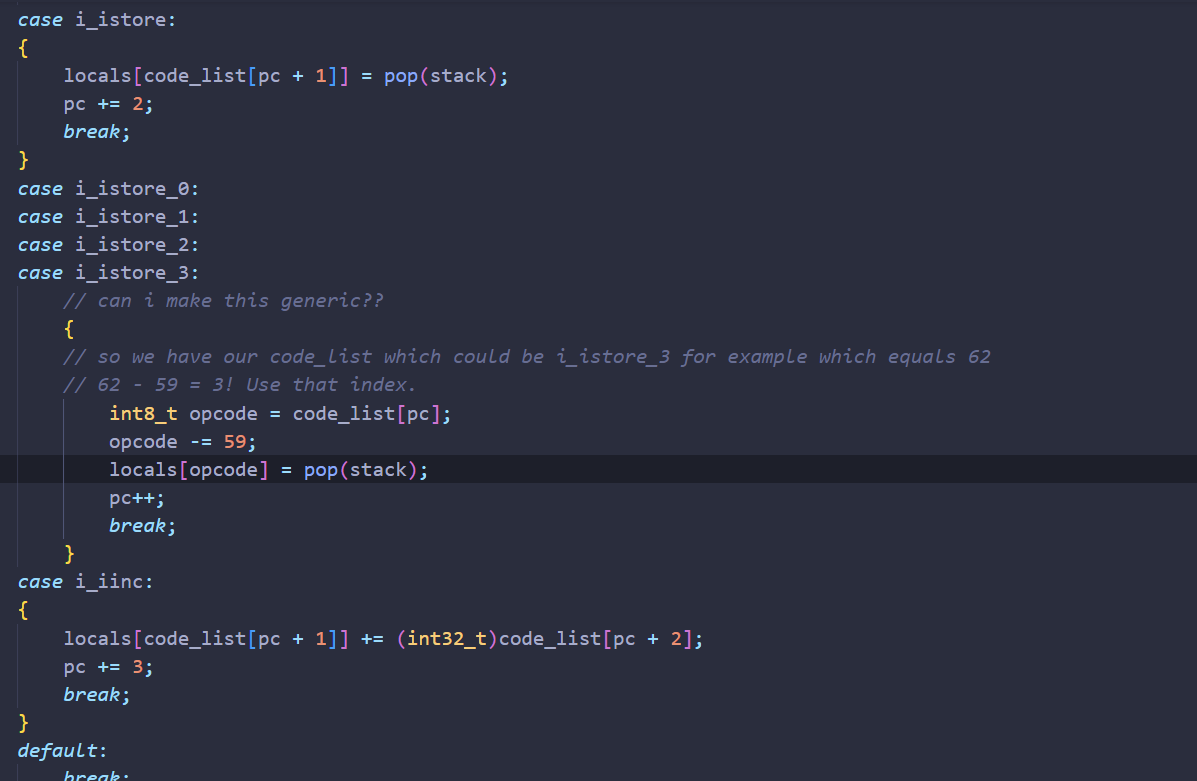
Task: Click the '(int32_t)' cast expression
Action: point(447,638)
